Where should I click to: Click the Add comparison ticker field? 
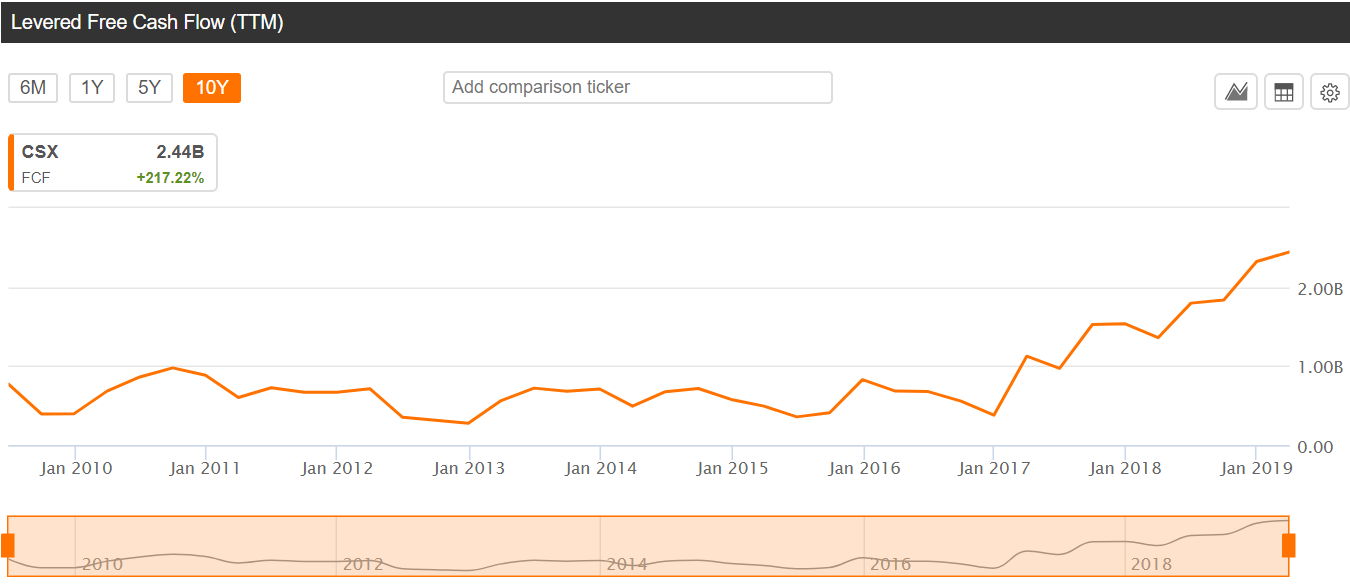click(x=638, y=87)
